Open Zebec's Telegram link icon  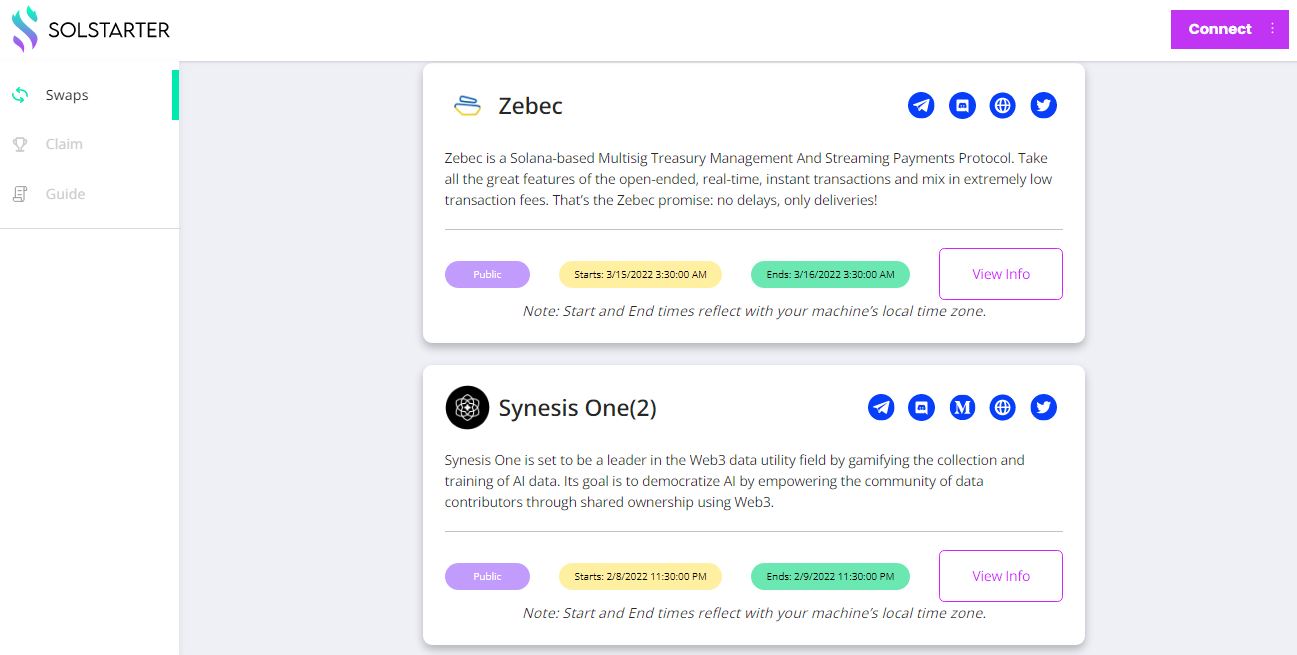coord(921,105)
